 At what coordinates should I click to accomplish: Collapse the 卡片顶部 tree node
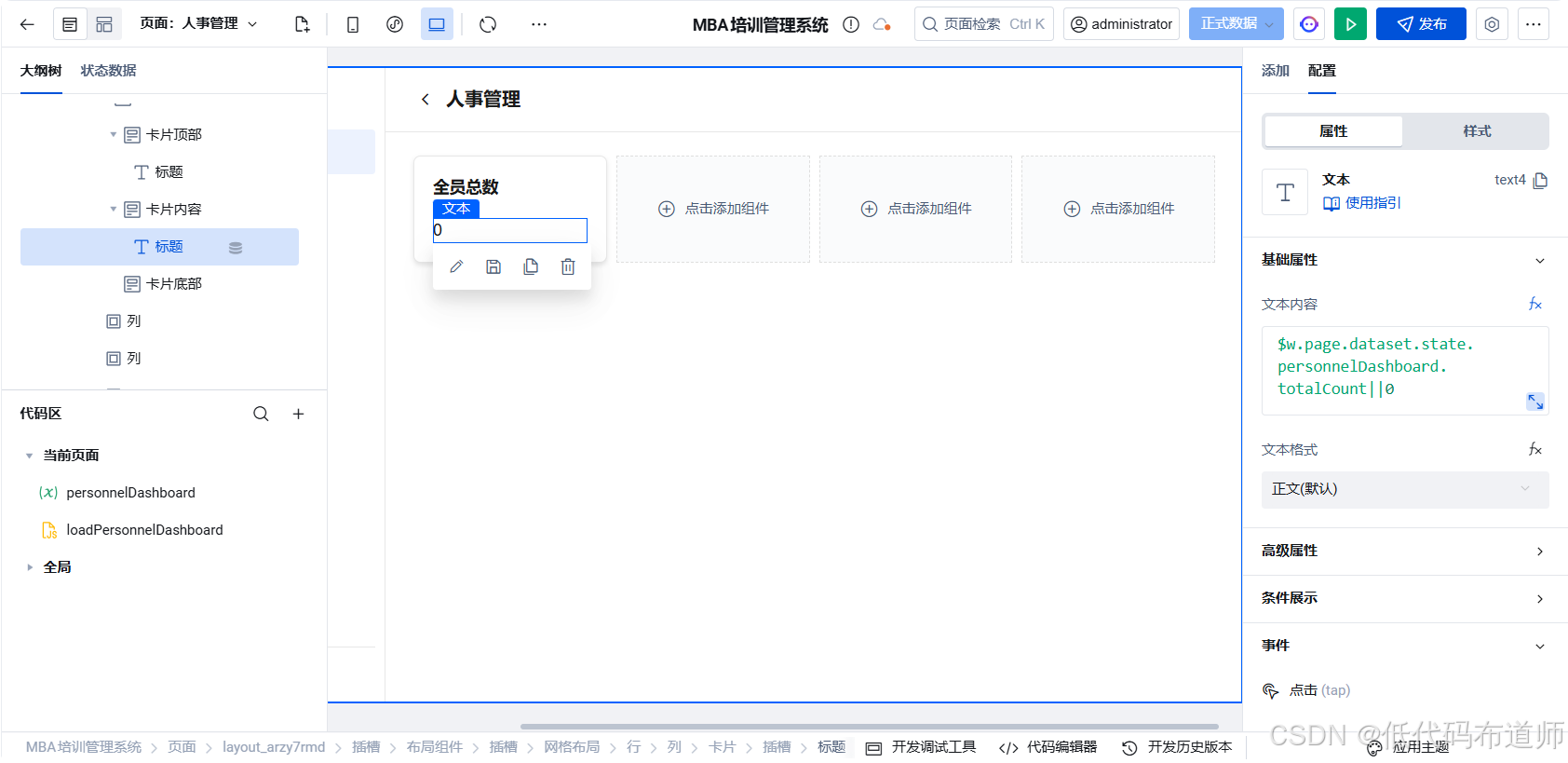click(114, 135)
